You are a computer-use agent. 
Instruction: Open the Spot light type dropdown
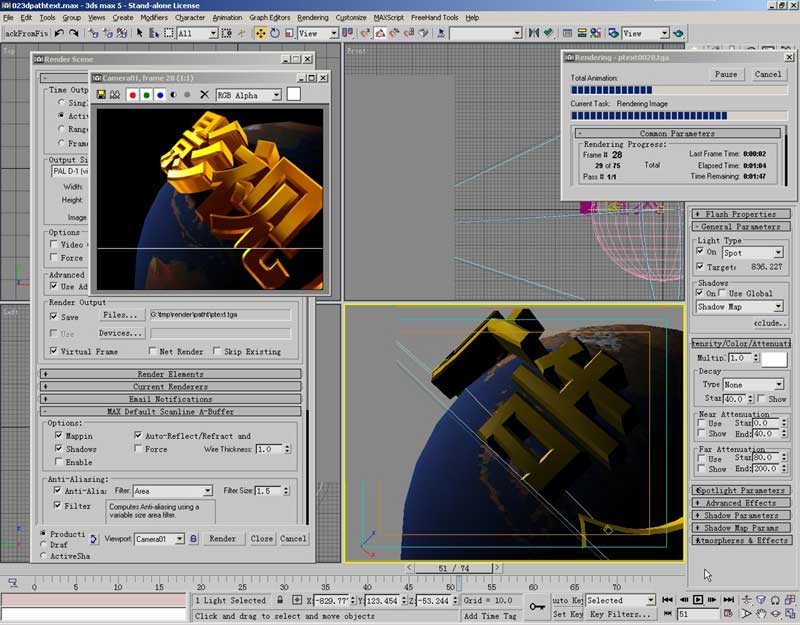[752, 253]
